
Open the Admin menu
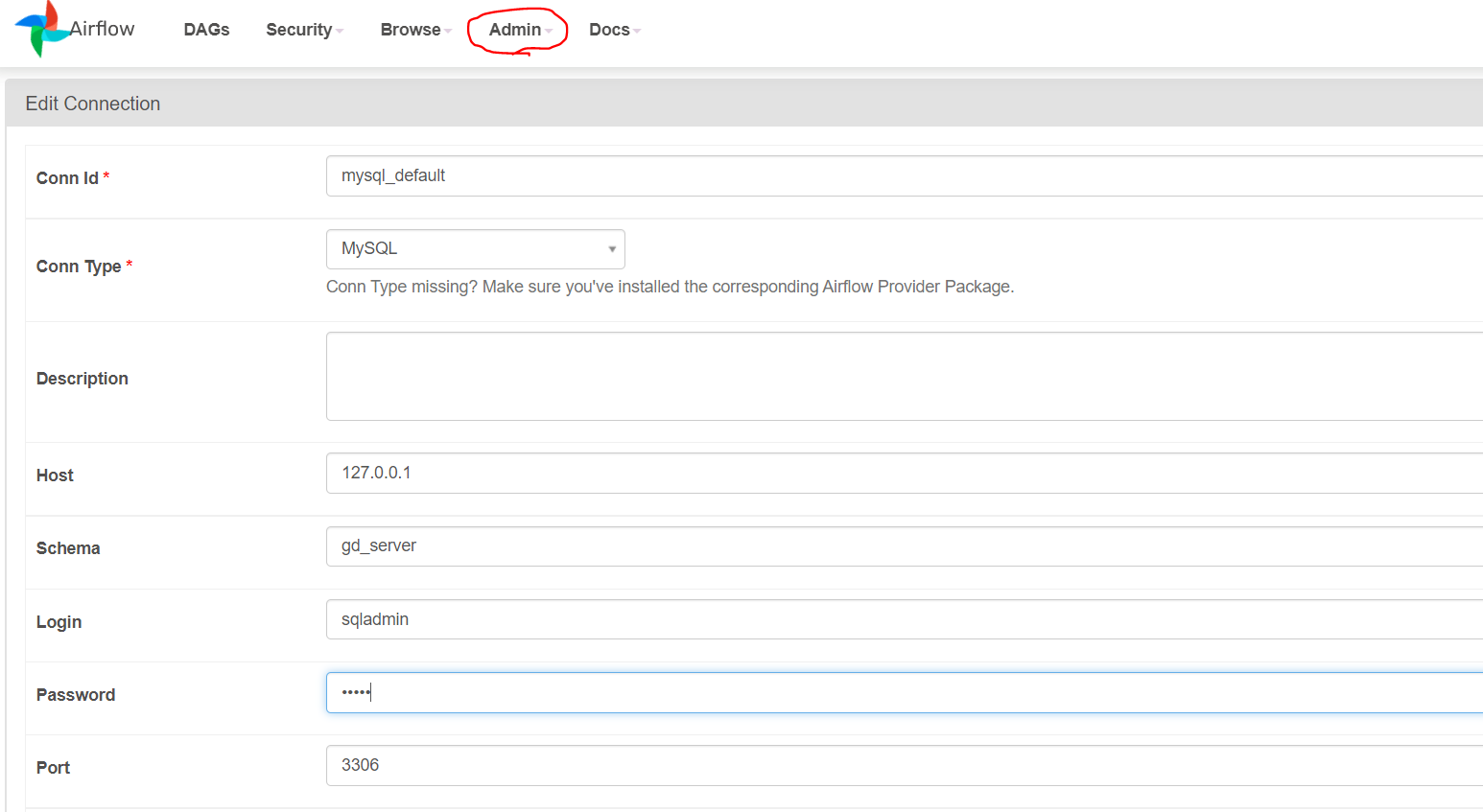tap(520, 30)
